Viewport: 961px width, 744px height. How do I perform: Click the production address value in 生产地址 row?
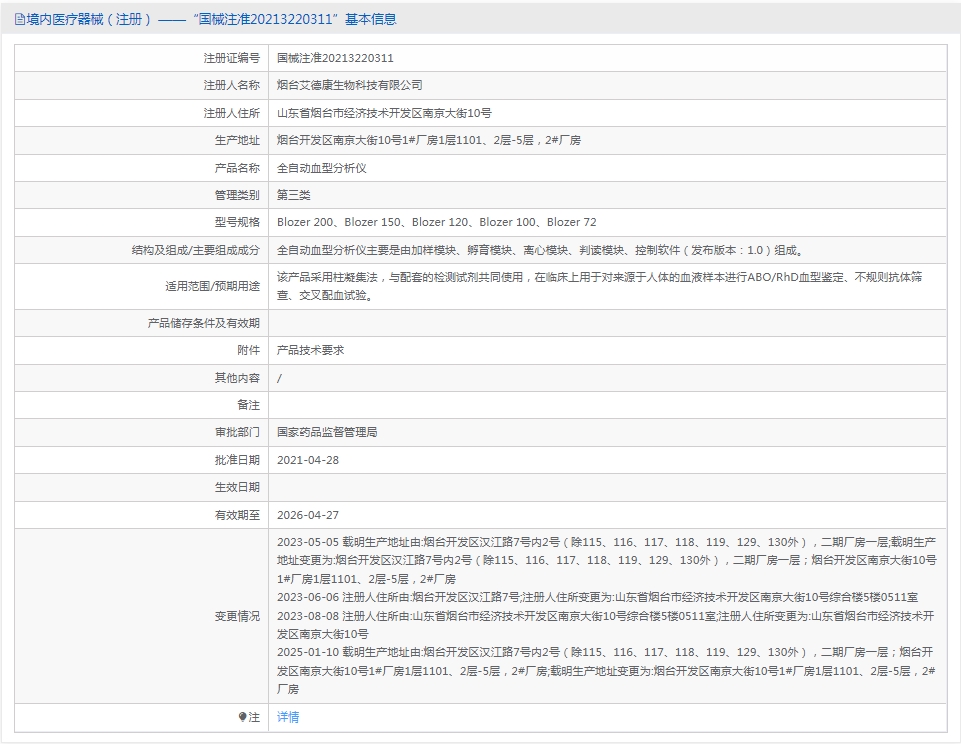click(428, 141)
